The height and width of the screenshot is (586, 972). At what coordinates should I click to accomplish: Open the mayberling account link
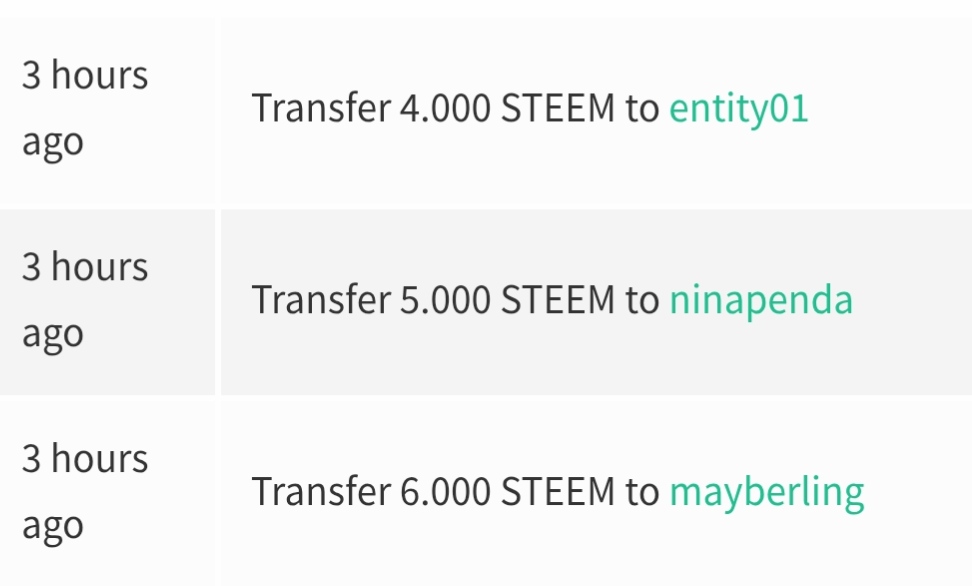coord(767,493)
